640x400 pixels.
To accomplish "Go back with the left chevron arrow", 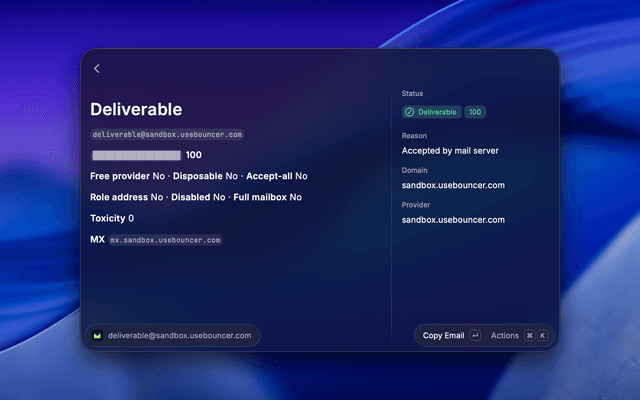I will point(97,69).
